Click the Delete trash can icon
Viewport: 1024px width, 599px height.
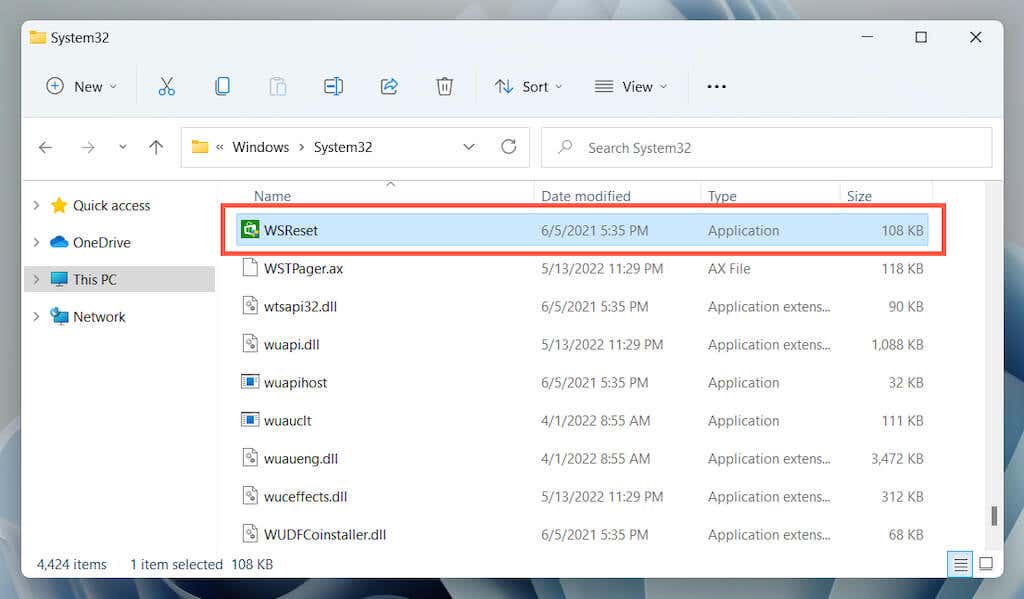click(x=445, y=86)
